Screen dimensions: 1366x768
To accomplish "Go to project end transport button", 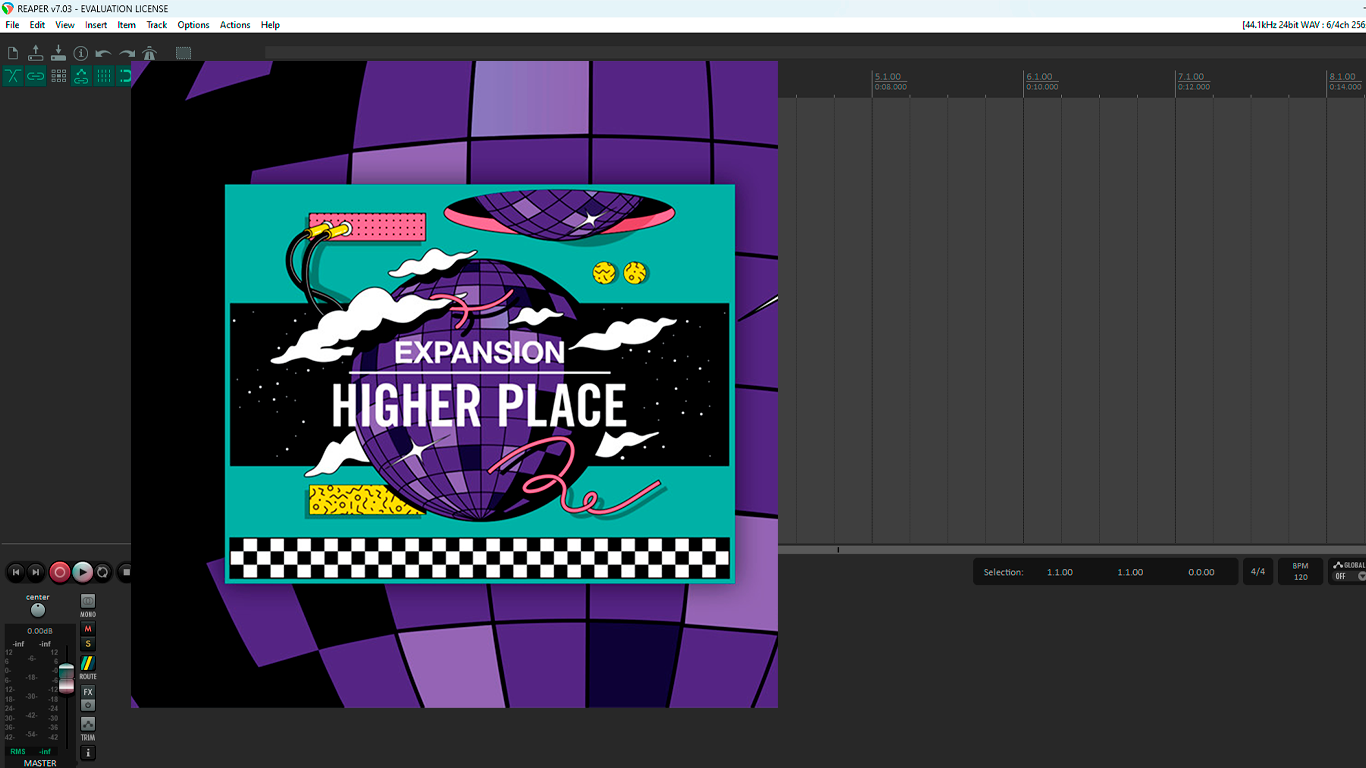I will [36, 572].
